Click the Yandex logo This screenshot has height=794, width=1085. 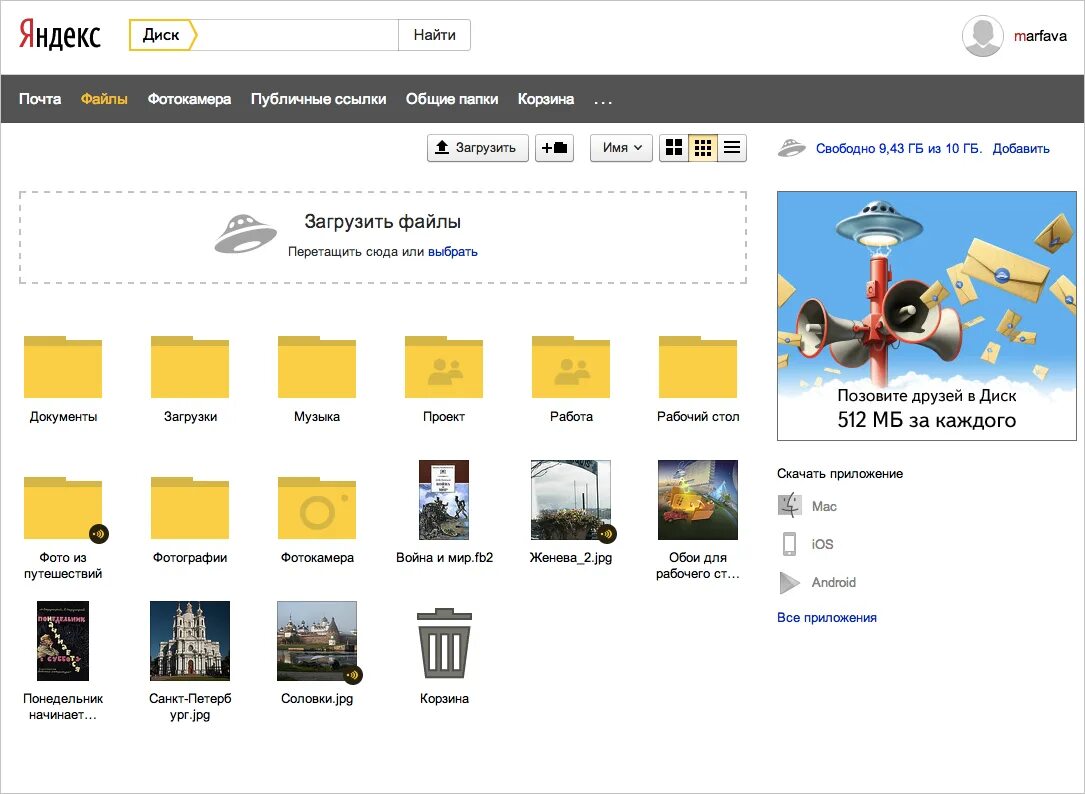pos(60,34)
